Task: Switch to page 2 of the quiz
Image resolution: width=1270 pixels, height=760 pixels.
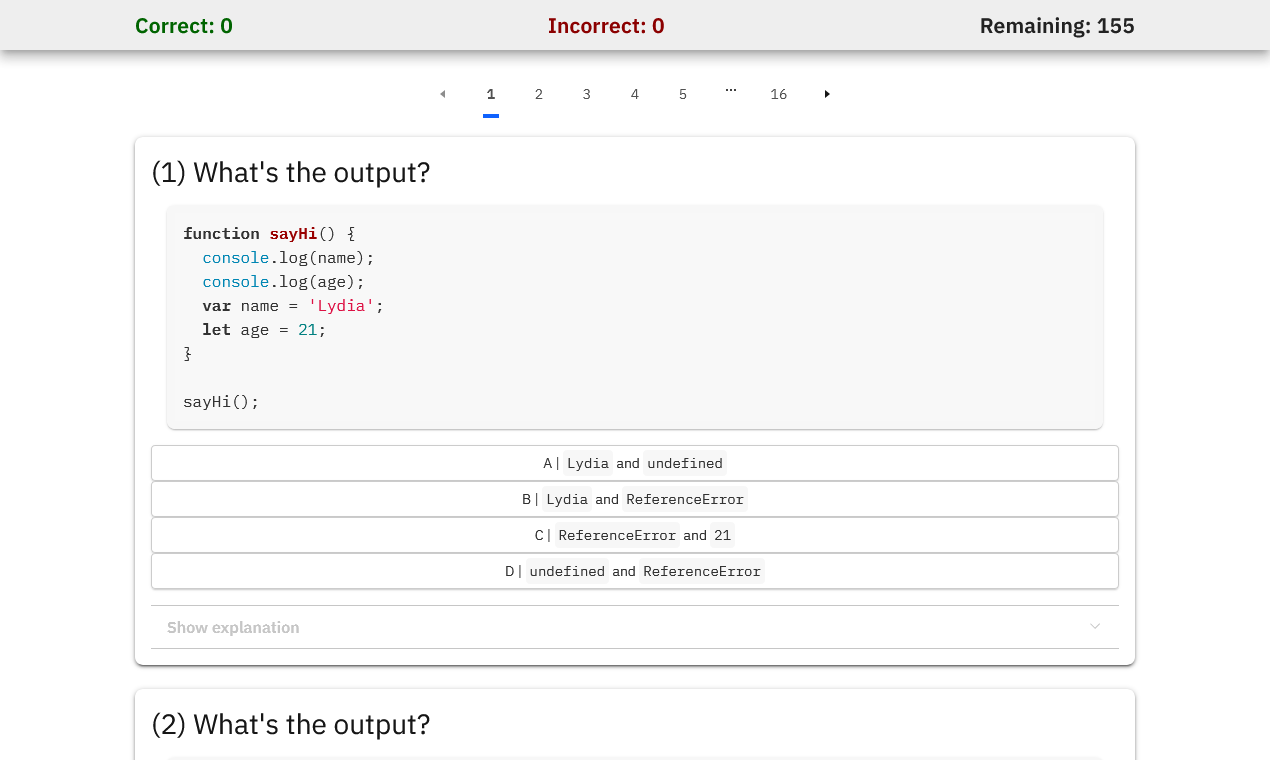Action: tap(538, 93)
